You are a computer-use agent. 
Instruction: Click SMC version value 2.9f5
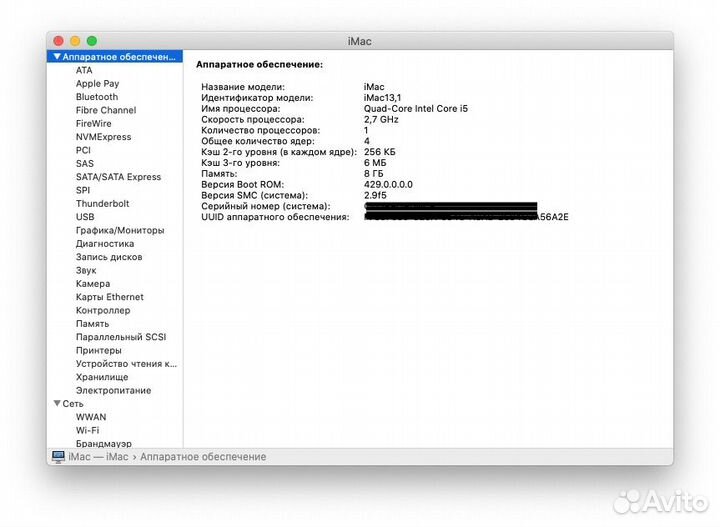(x=375, y=195)
